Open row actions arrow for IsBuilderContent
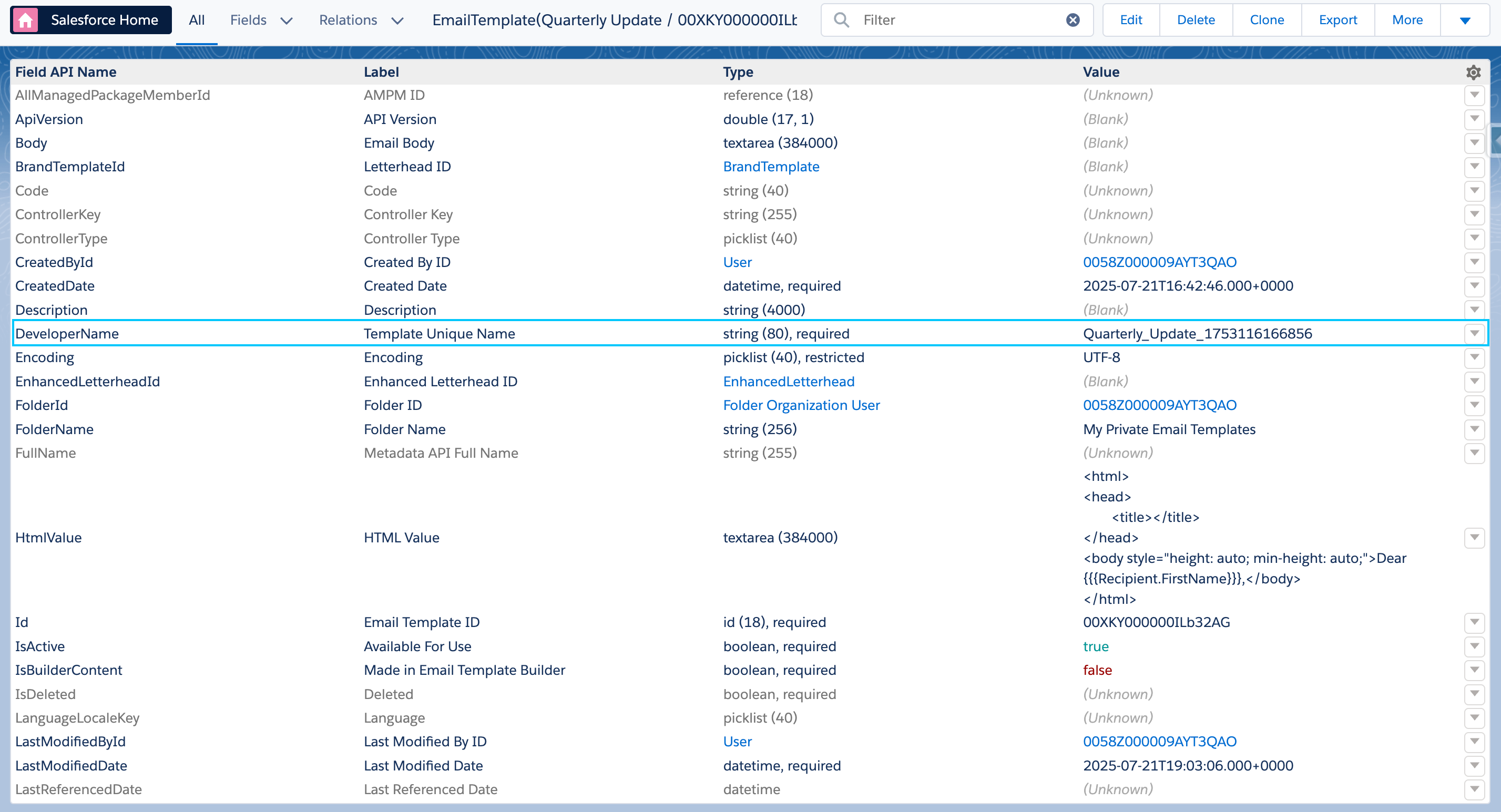Viewport: 1501px width, 812px height. coord(1474,671)
